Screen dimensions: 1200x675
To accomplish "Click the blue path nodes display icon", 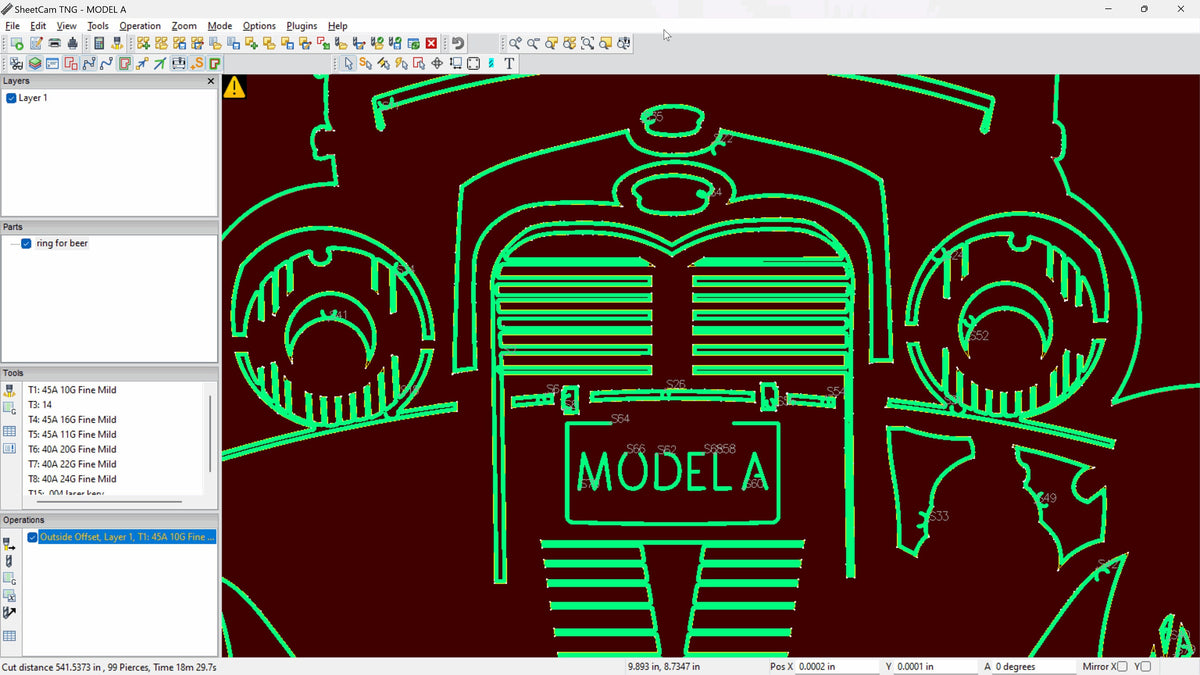I will [89, 63].
